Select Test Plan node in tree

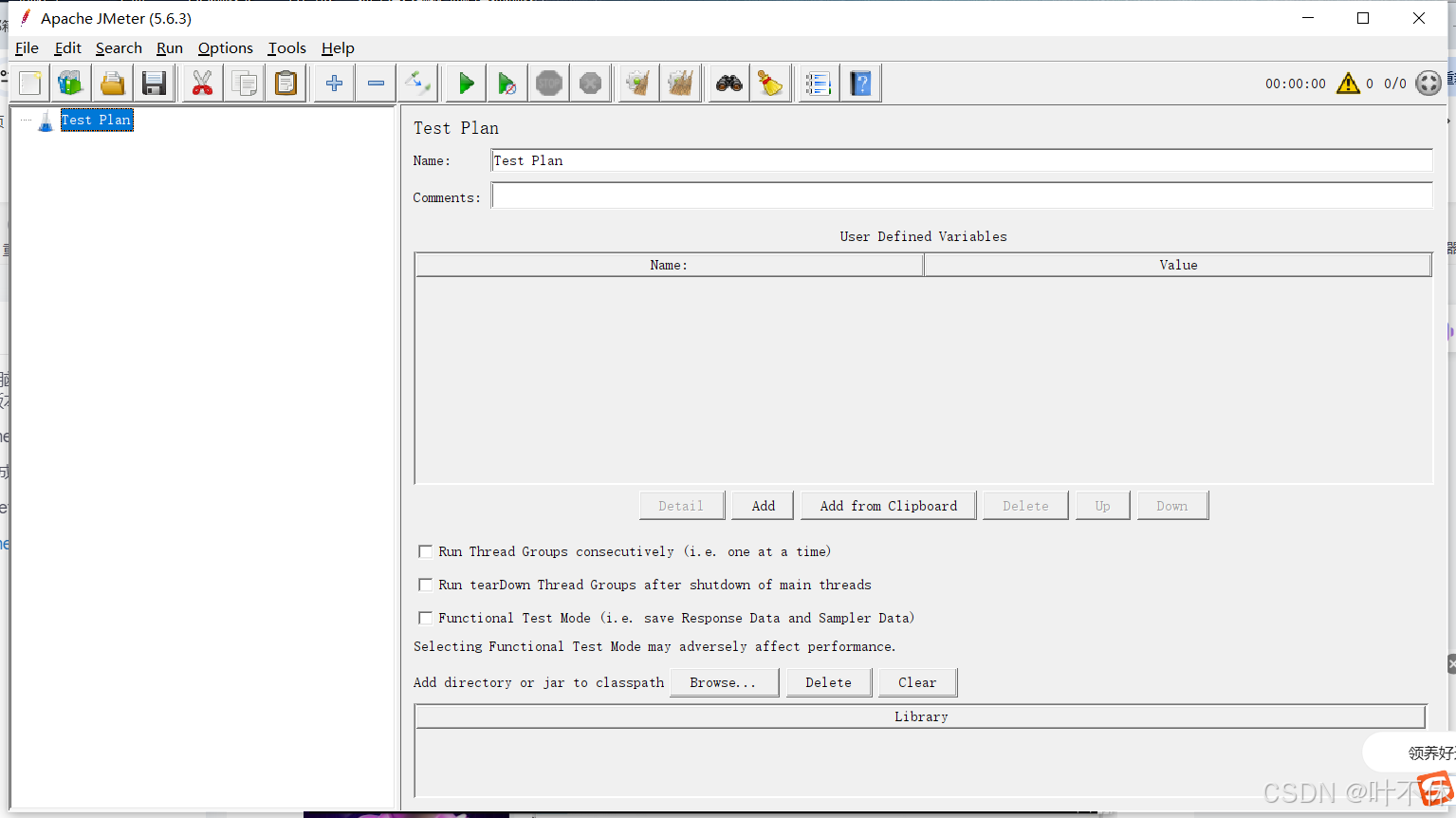97,121
